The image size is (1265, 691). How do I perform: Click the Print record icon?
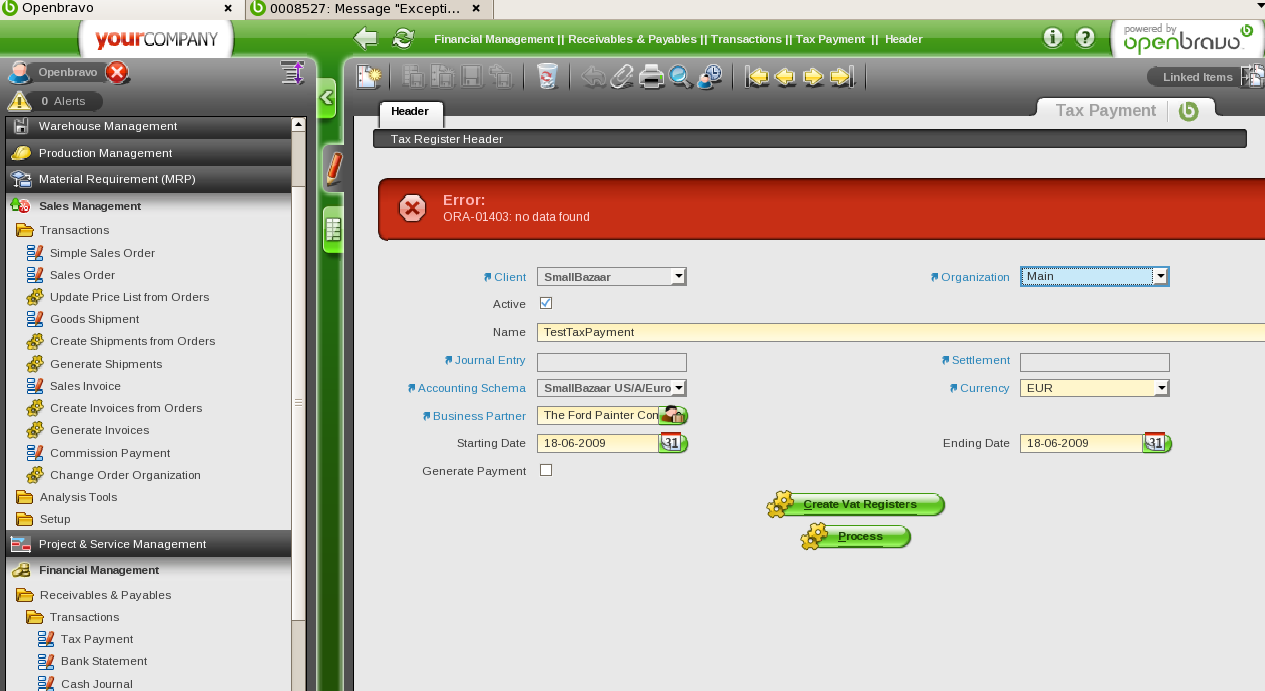(x=652, y=76)
